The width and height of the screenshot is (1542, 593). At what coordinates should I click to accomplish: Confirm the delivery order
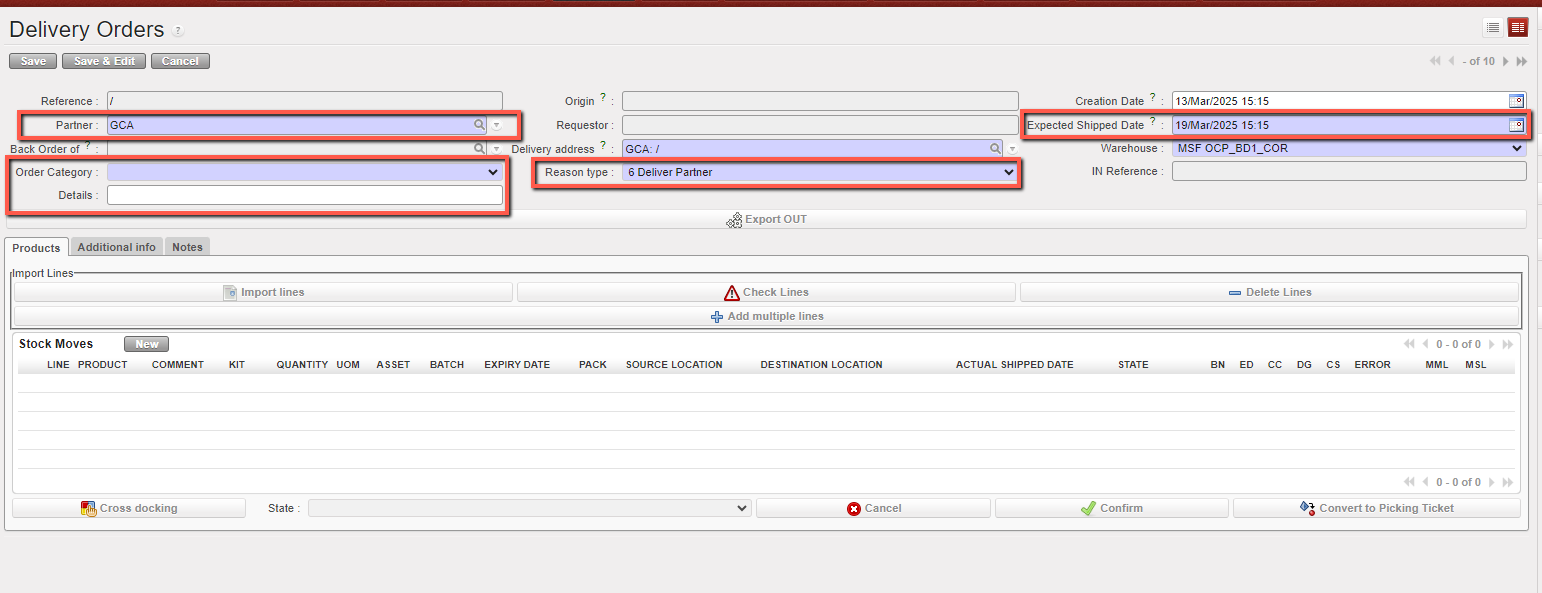pos(1111,508)
